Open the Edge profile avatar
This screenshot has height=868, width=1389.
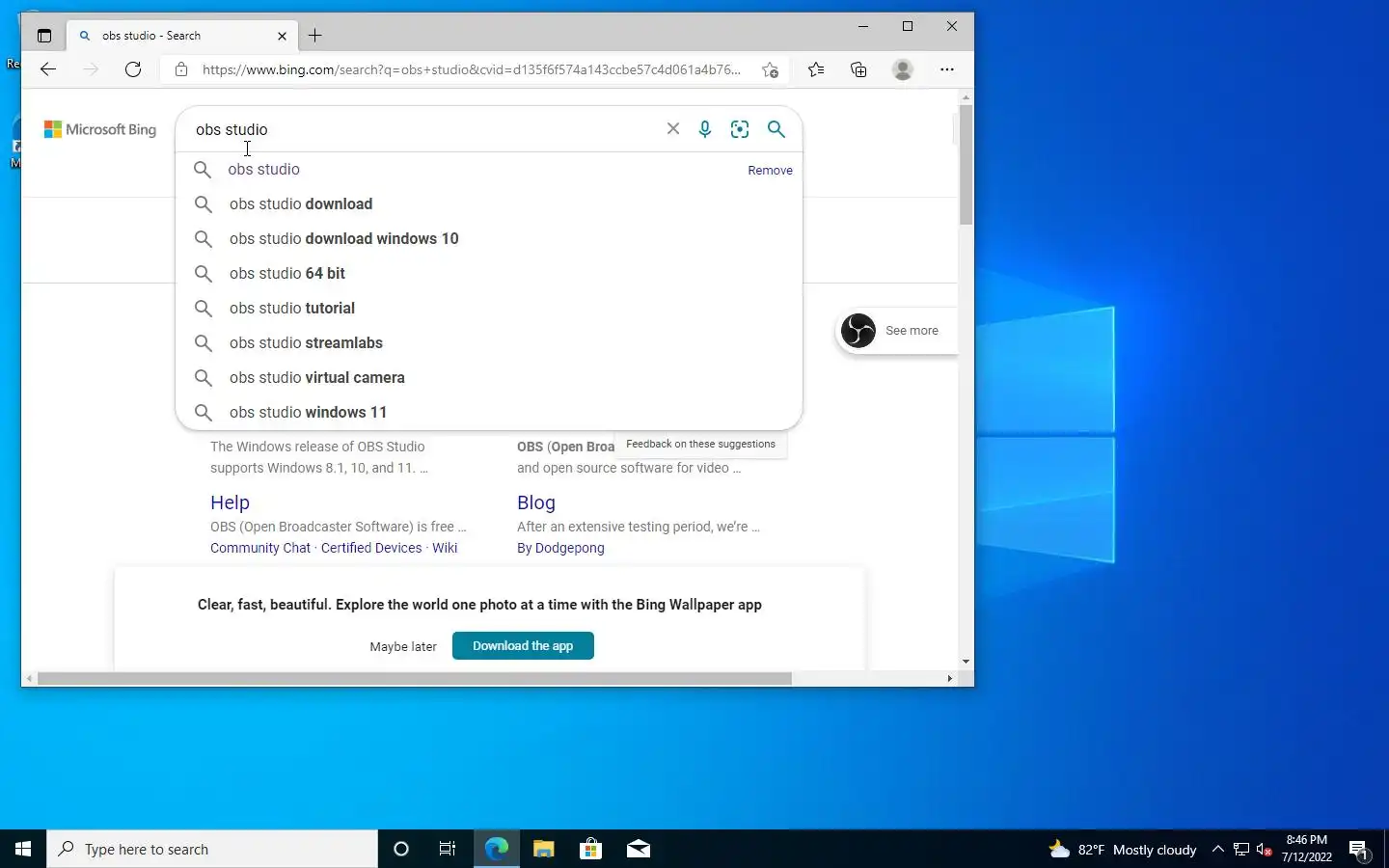coord(903,69)
